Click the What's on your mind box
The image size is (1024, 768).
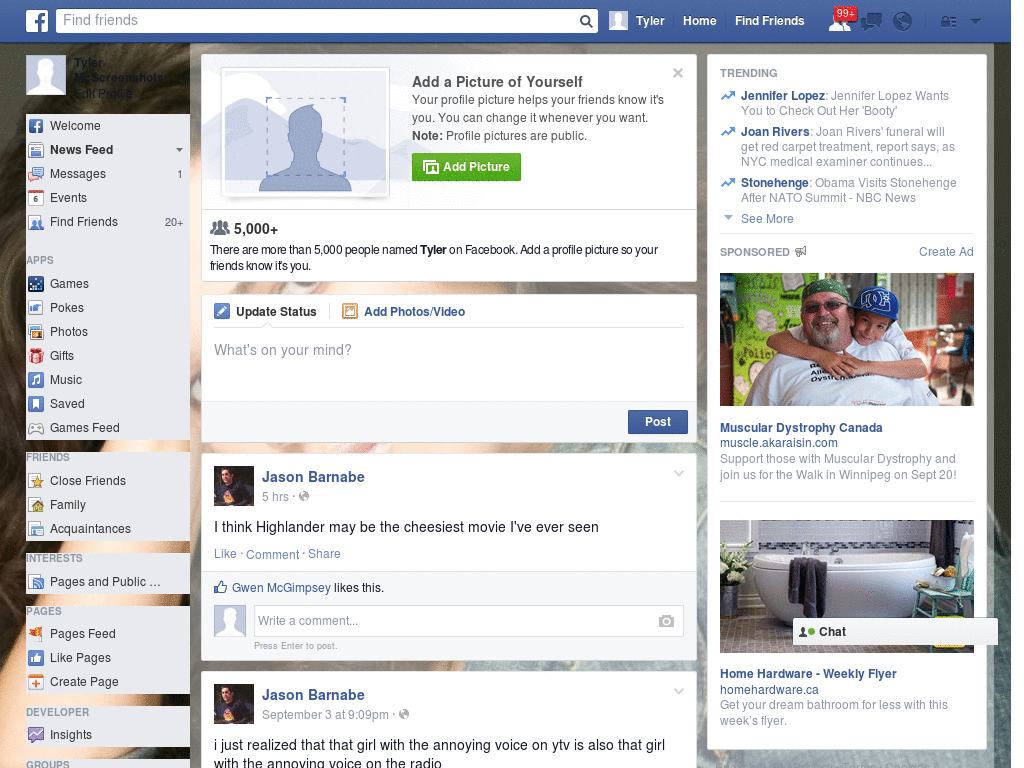coord(449,364)
